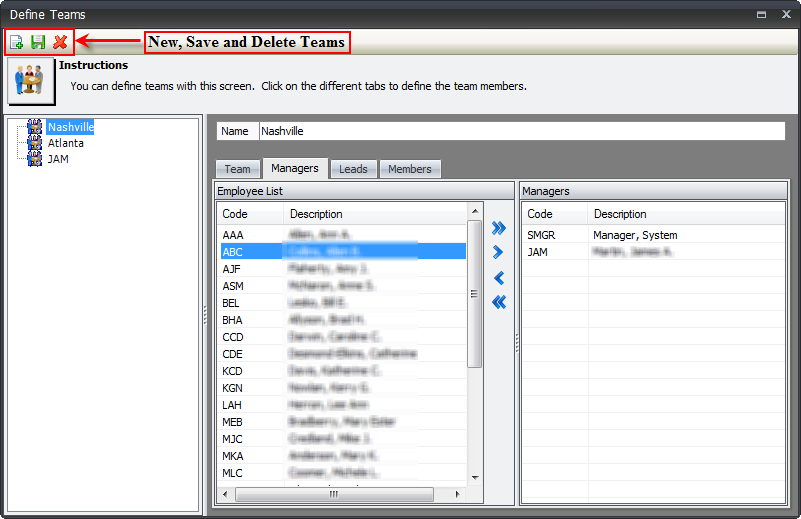This screenshot has height=519, width=801.
Task: Click the single right arrow to add employee
Action: (499, 252)
